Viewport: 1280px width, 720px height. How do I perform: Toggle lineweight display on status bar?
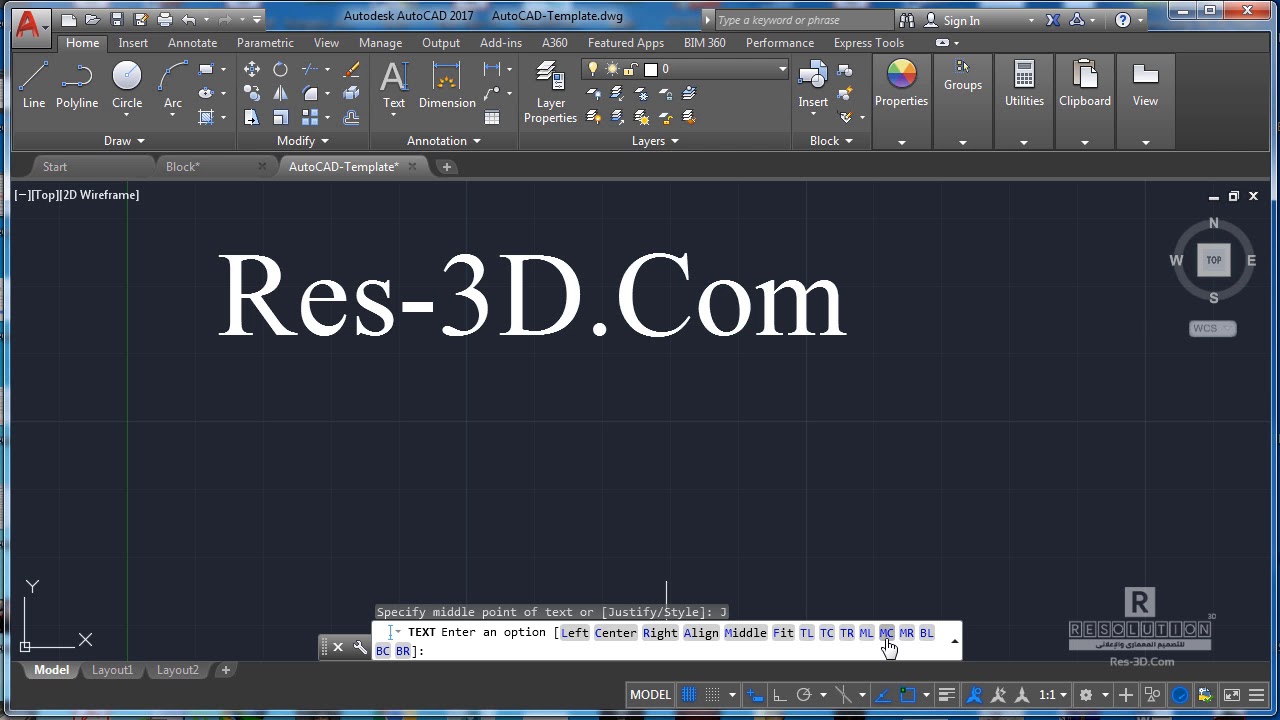947,695
